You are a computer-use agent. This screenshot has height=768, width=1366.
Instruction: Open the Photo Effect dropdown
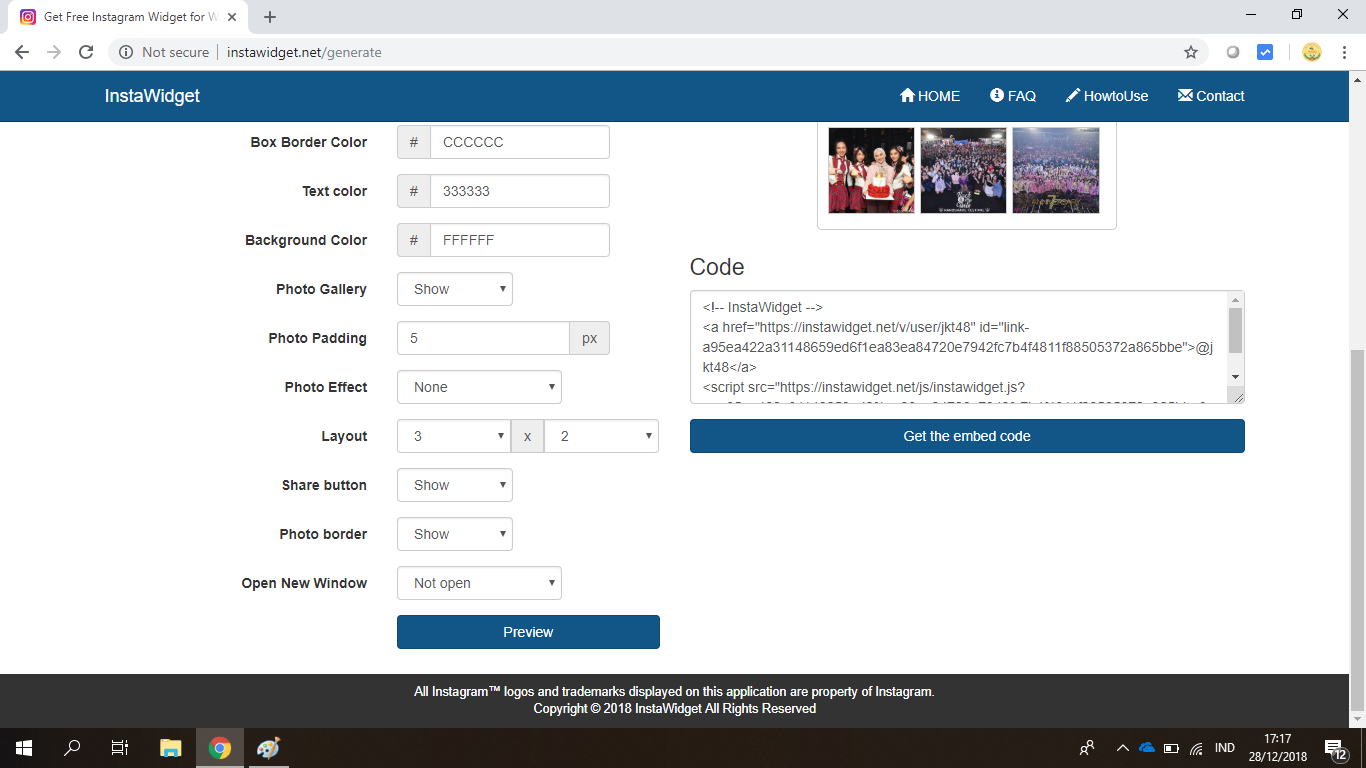479,387
